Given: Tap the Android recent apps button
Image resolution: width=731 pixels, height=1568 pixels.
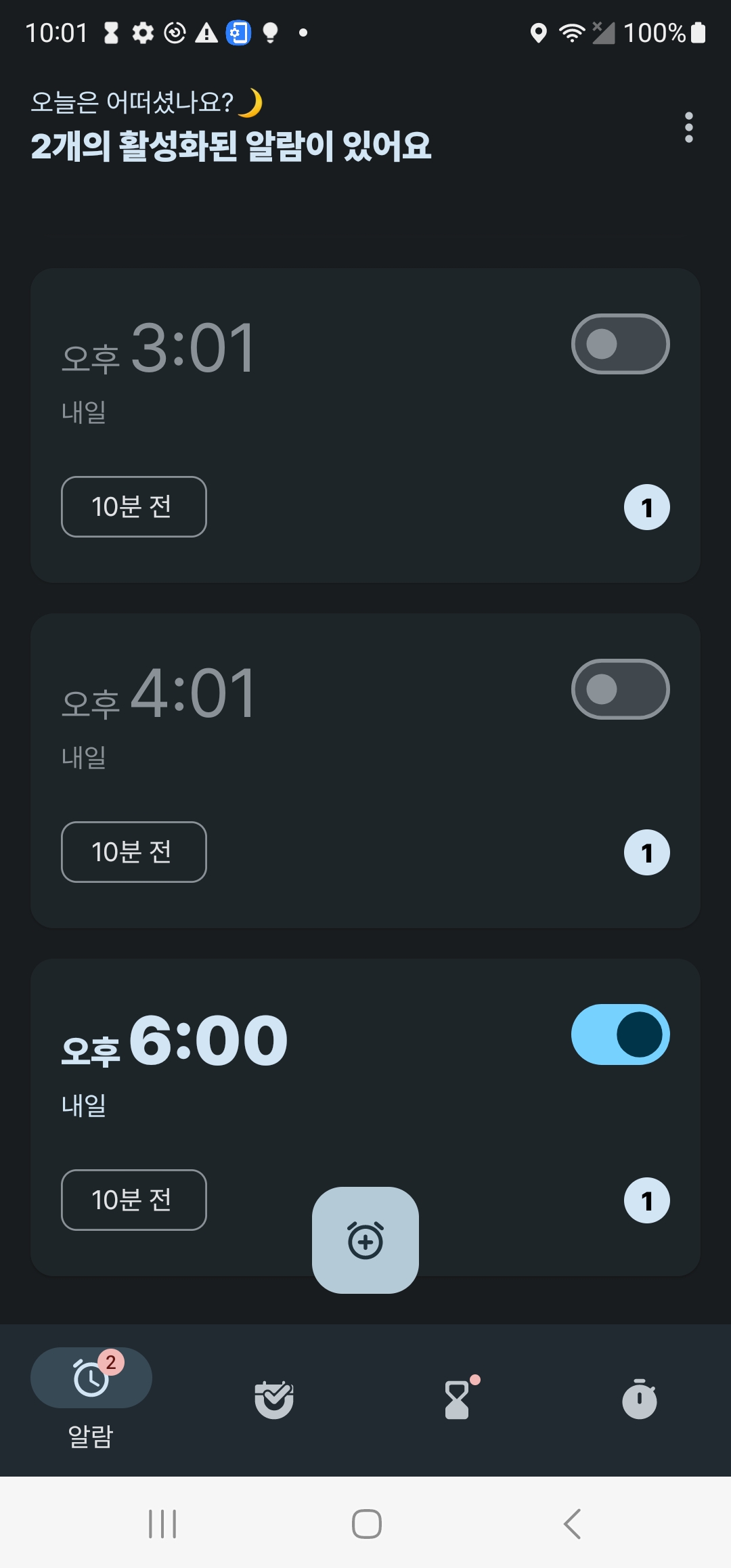Looking at the screenshot, I should tap(162, 1524).
